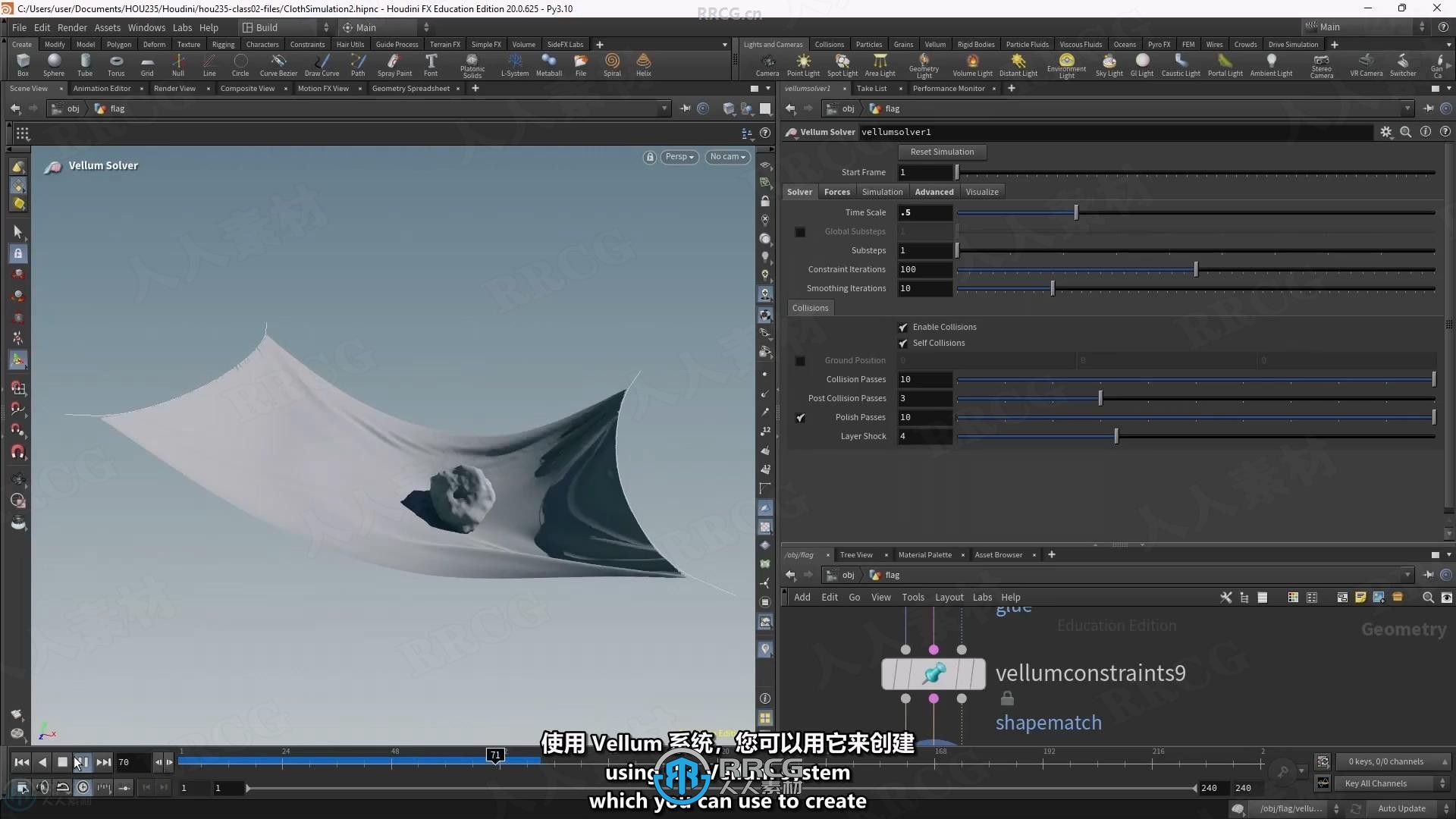The height and width of the screenshot is (819, 1456).
Task: Adjust the Constraint Iterations slider
Action: (1196, 269)
